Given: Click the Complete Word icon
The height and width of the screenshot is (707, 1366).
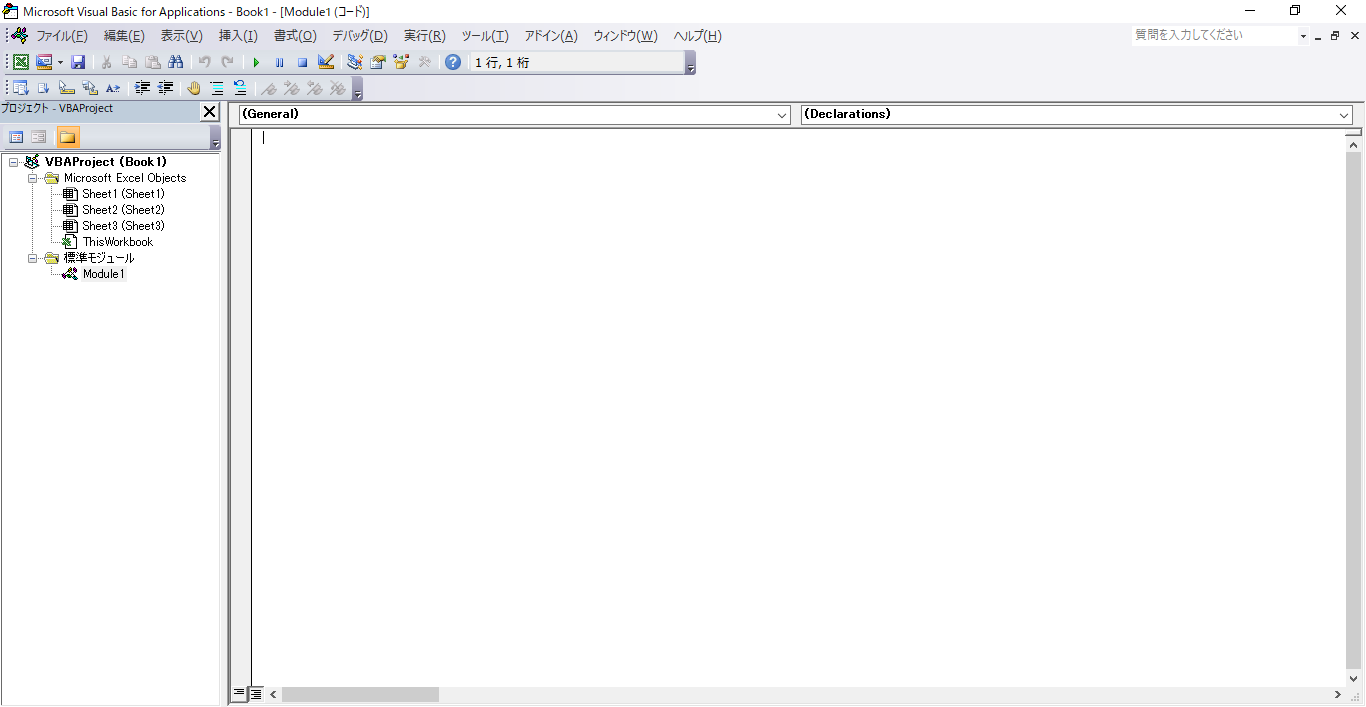Looking at the screenshot, I should click(113, 88).
